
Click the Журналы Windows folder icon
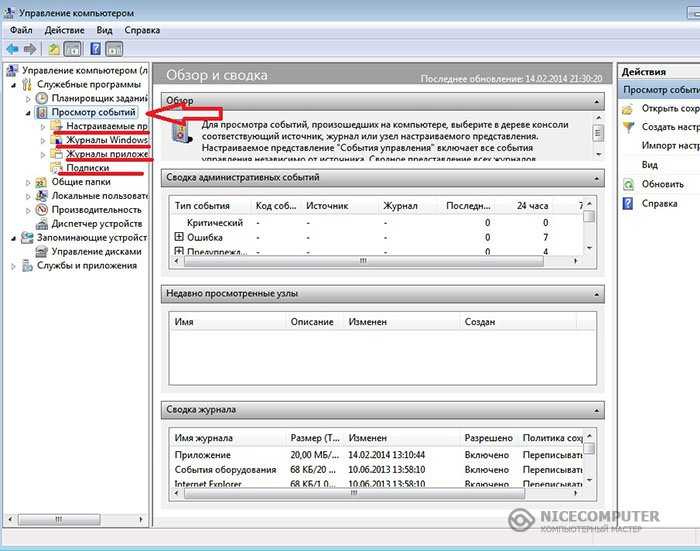56,140
